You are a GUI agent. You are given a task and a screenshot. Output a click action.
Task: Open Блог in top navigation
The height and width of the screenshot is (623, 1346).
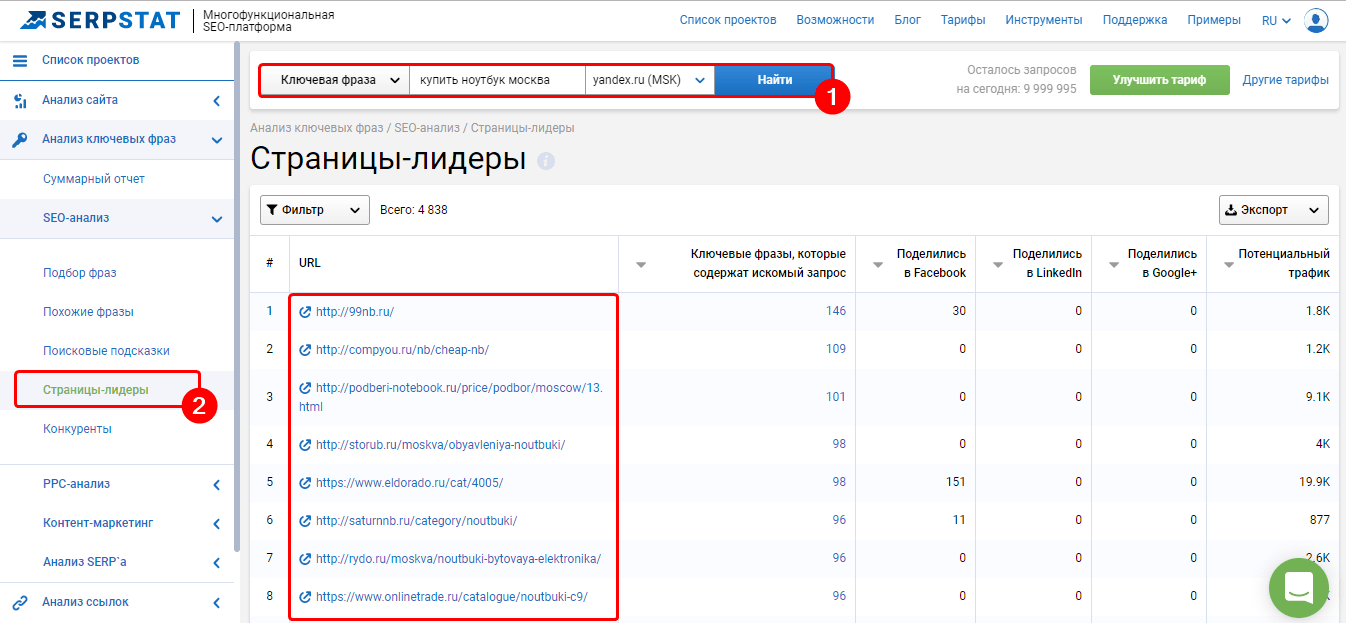tap(907, 20)
